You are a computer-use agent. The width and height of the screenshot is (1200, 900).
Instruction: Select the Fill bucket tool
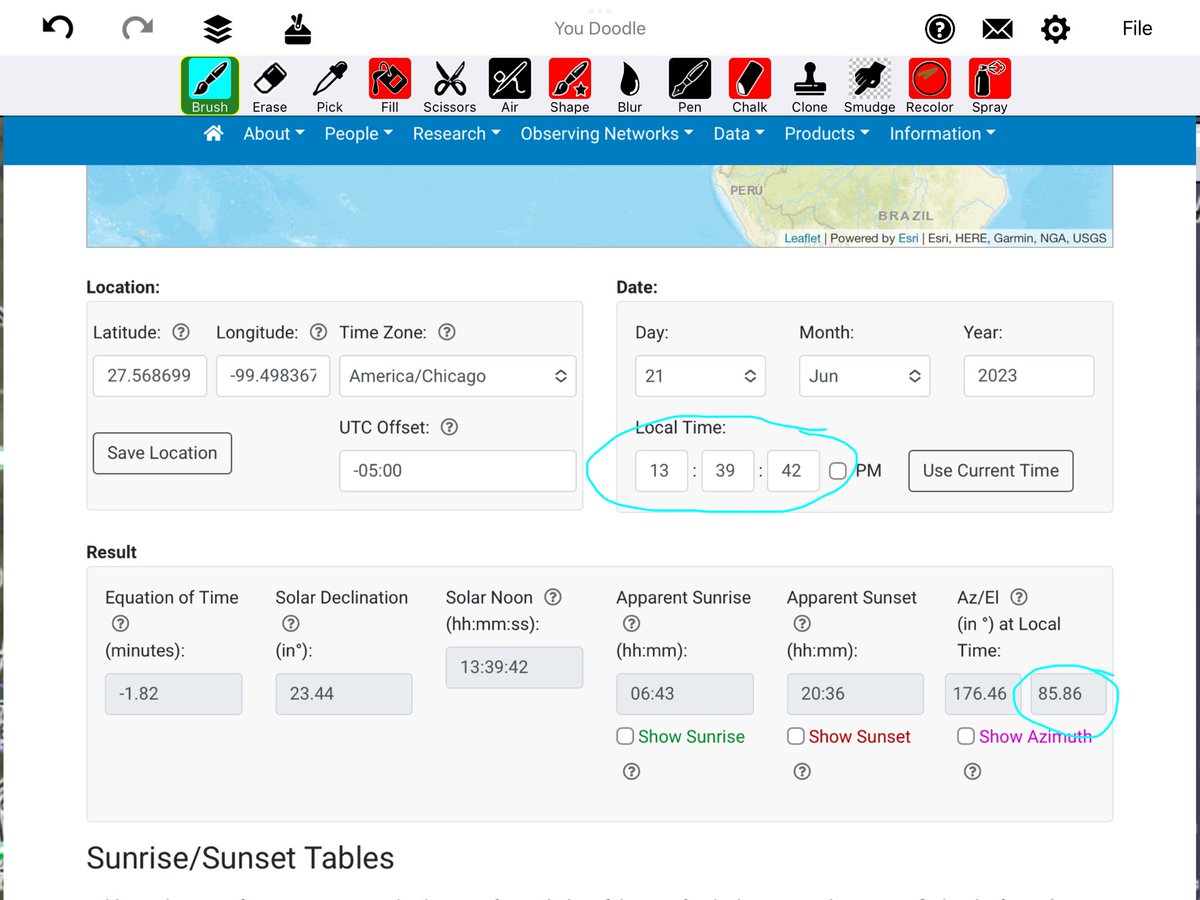click(x=390, y=85)
